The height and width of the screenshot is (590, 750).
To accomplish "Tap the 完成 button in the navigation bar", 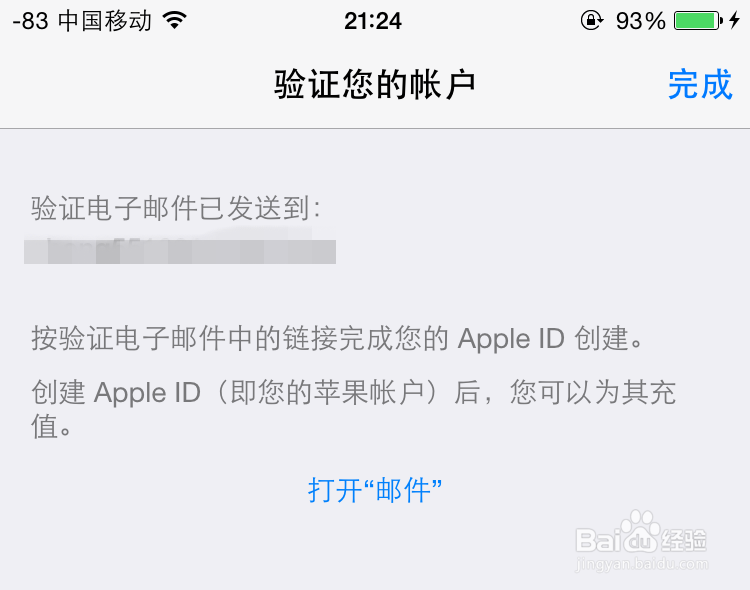I will (x=700, y=85).
